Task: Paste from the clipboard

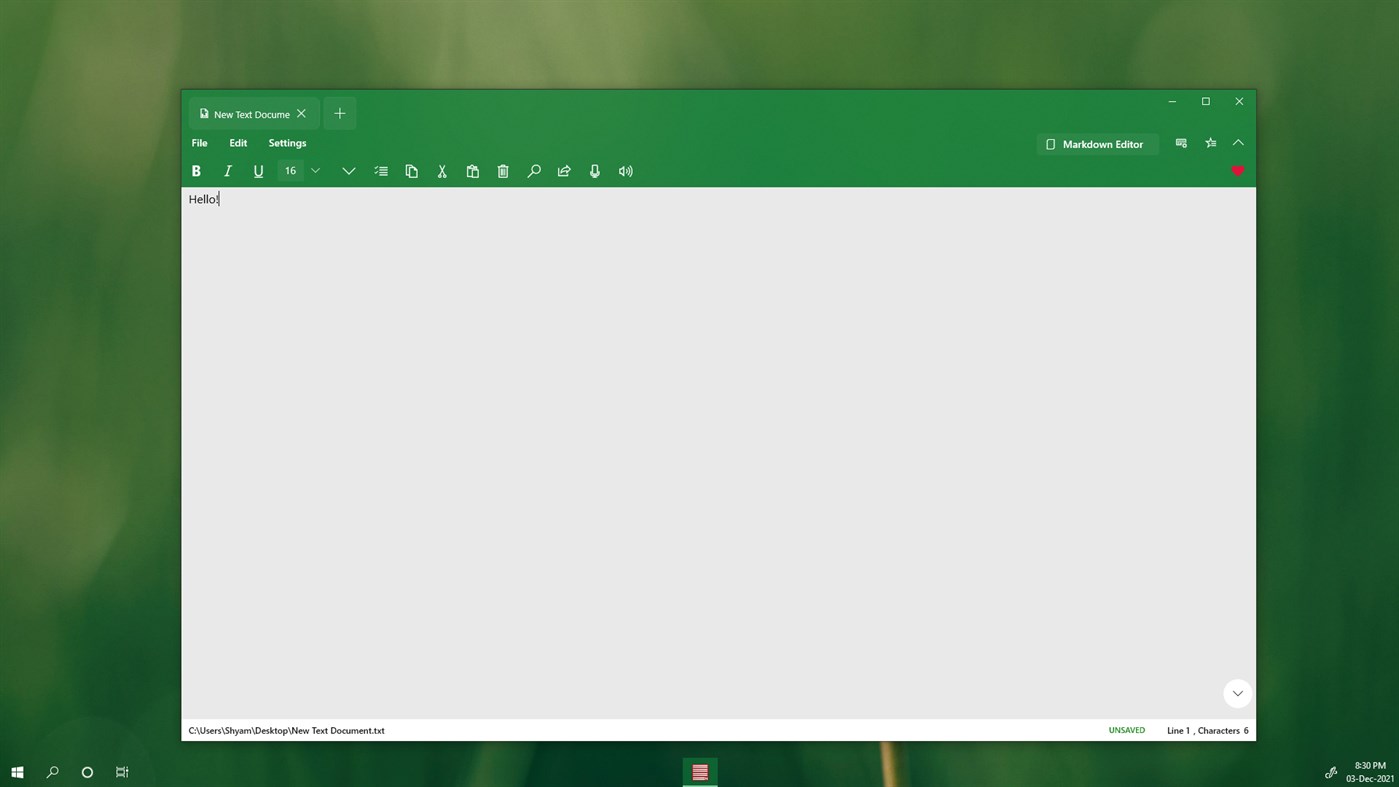Action: pos(472,170)
